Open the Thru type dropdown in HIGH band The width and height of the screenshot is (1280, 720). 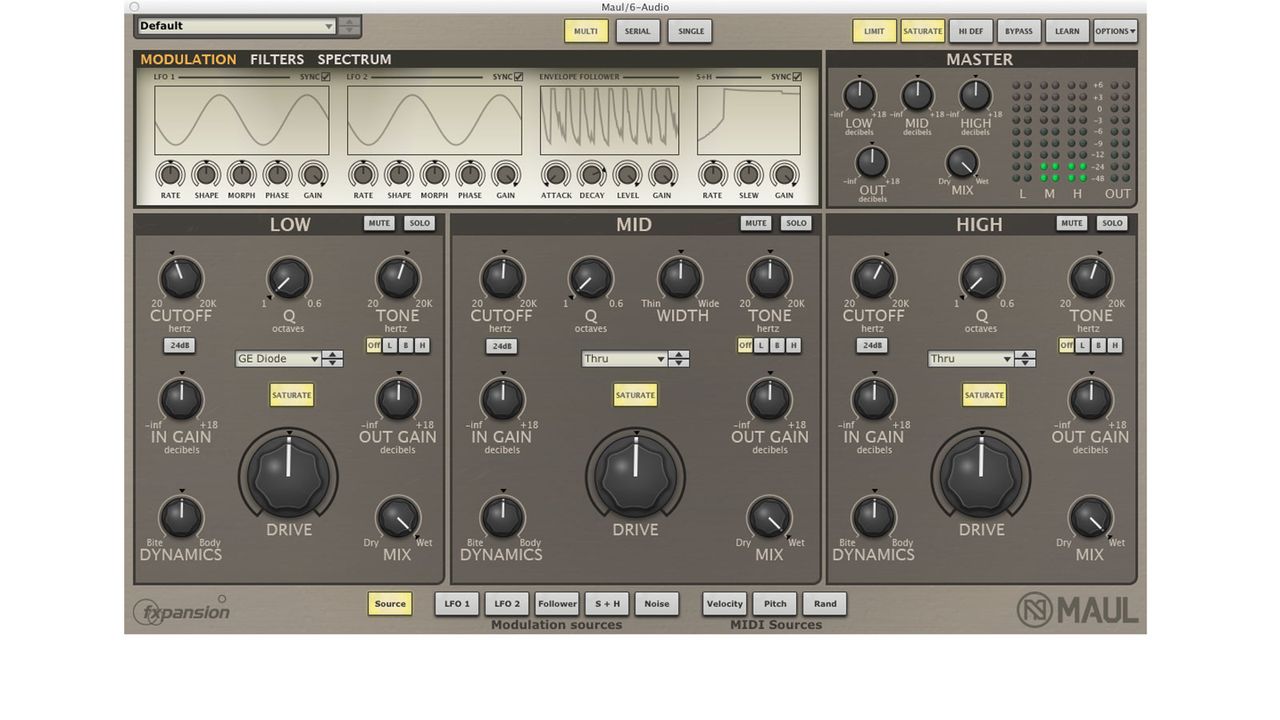point(970,359)
